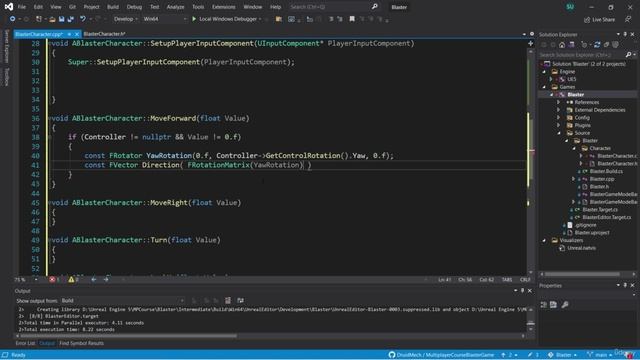Click the Alphabetical icon in Properties panel
Image resolution: width=640 pixels, height=360 pixels.
[553, 305]
